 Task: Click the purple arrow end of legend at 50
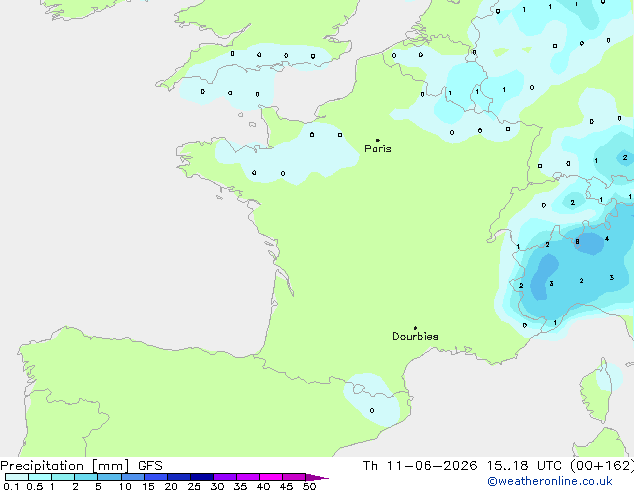(x=317, y=477)
